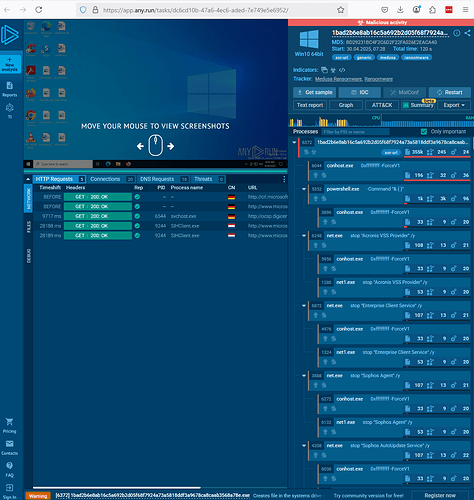474x500 pixels.
Task: Collapse net.exe stop Acronis VSS node
Action: pos(304,236)
